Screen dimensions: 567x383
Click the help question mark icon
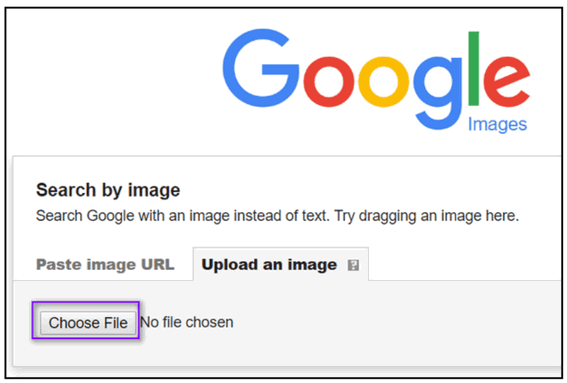pos(353,265)
